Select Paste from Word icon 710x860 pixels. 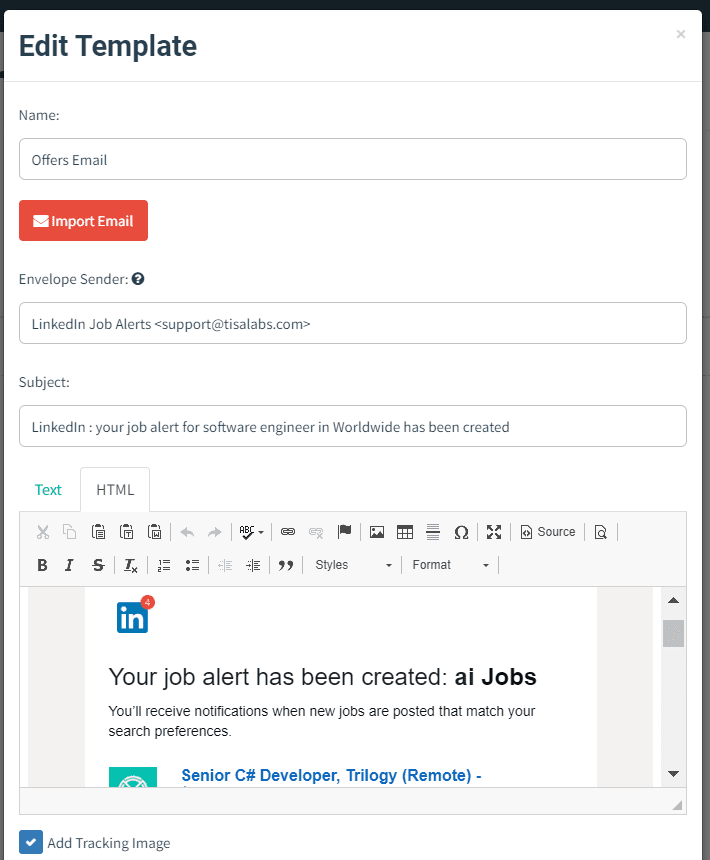(155, 532)
